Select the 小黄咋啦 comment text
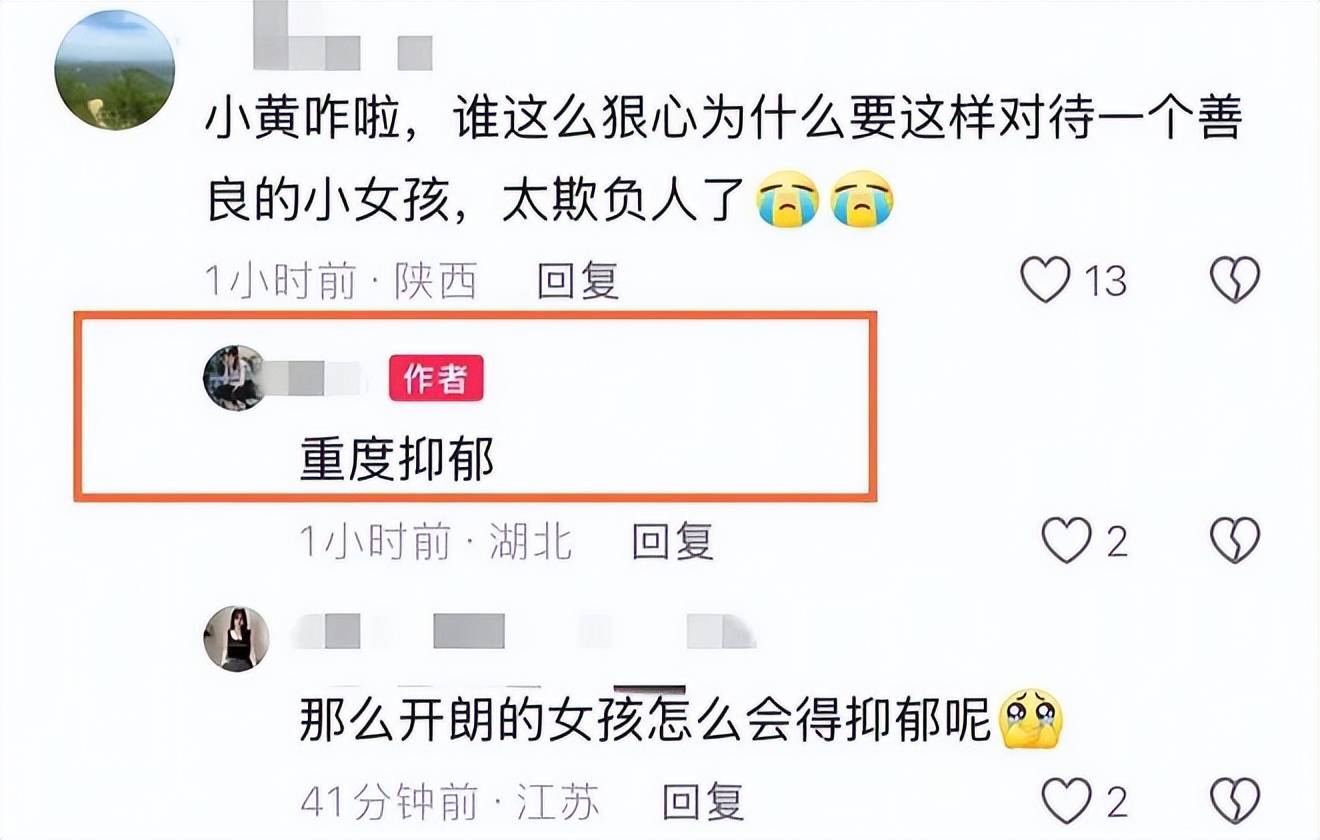The image size is (1320, 840). [724, 161]
